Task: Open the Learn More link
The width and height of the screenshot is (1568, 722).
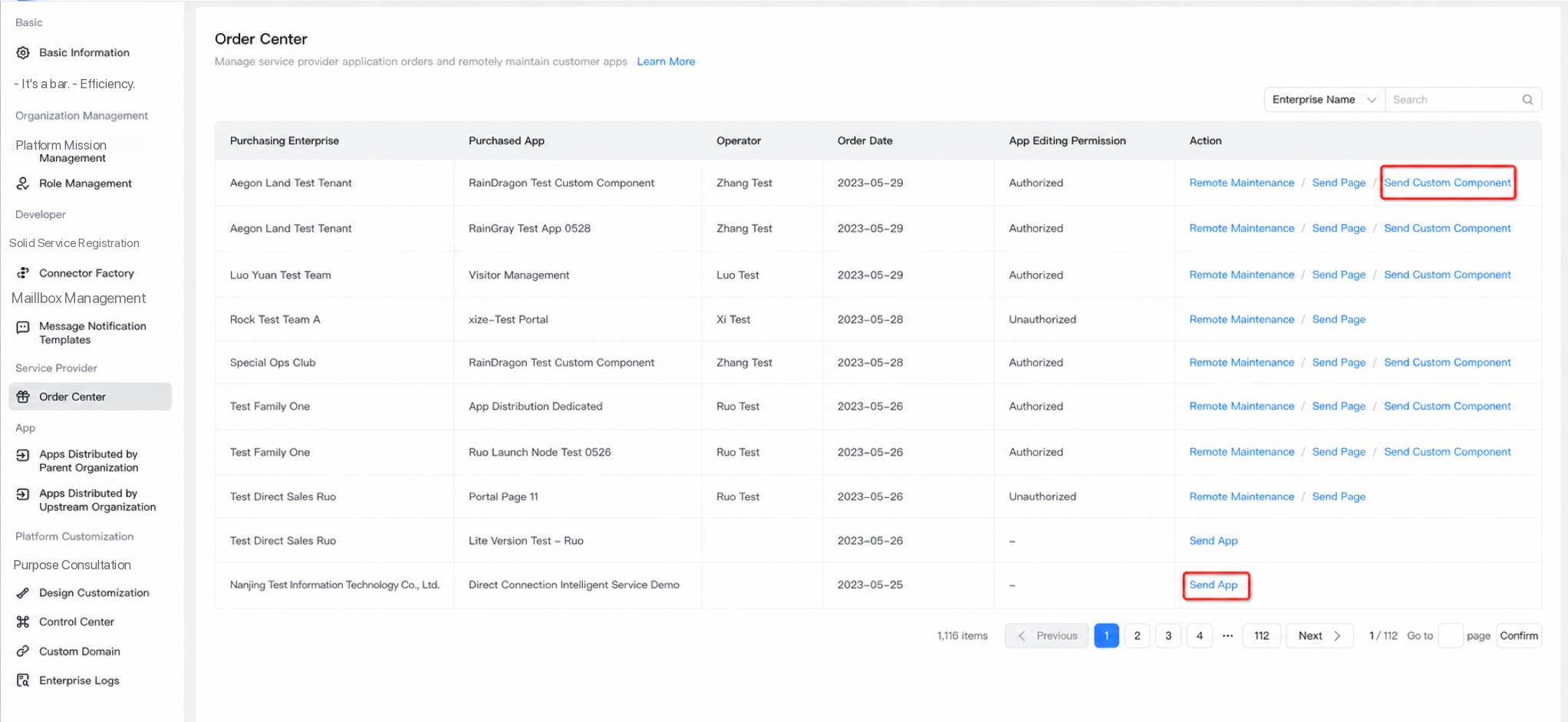Action: pyautogui.click(x=666, y=61)
